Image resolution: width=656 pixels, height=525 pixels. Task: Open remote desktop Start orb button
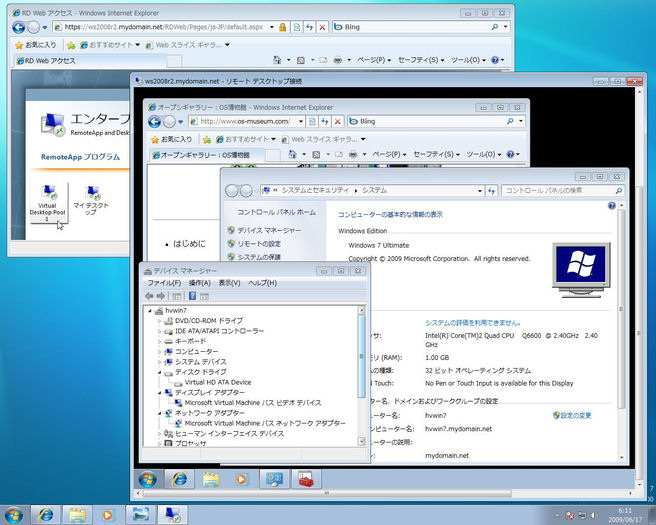tap(148, 479)
